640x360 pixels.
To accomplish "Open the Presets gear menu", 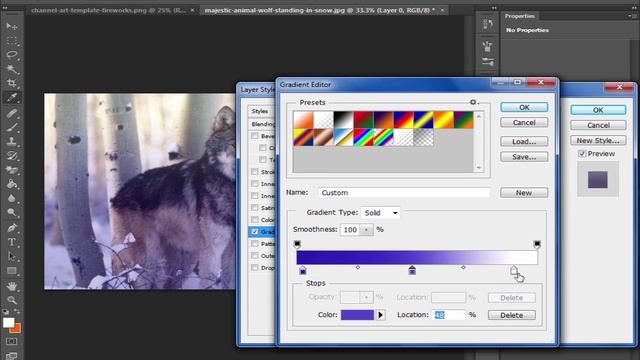I will pyautogui.click(x=473, y=102).
